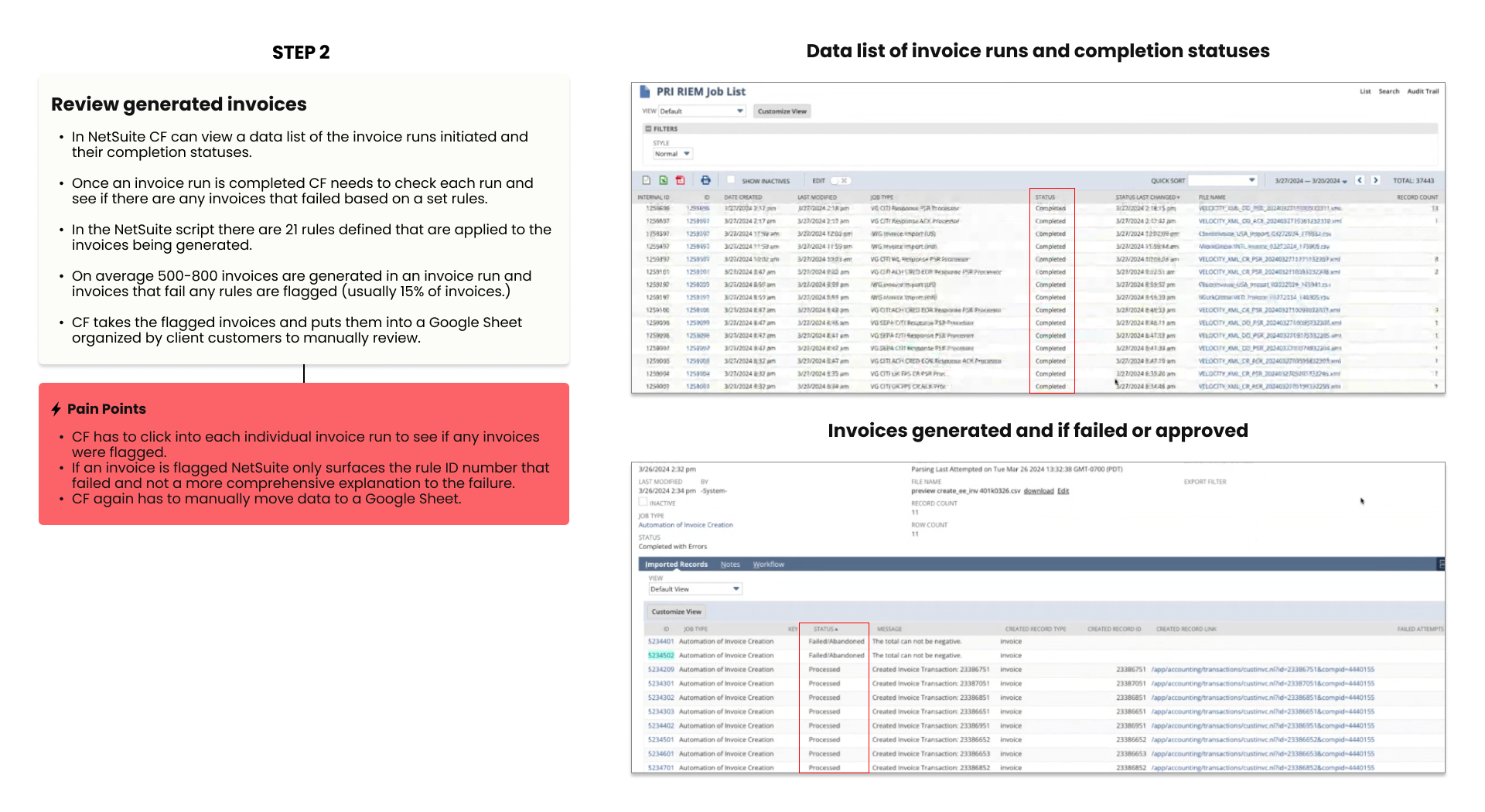Click the Pain Points lightning bolt icon
The width and height of the screenshot is (1485, 812).
point(56,410)
